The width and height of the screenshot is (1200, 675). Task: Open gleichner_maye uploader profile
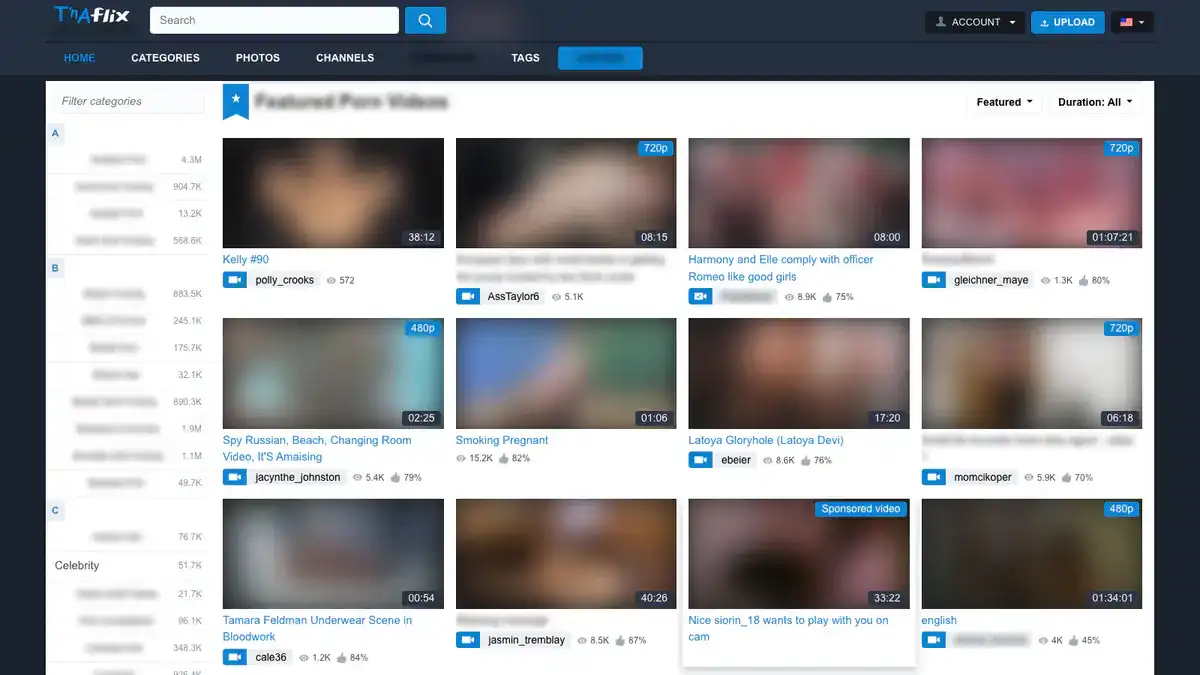(x=991, y=280)
